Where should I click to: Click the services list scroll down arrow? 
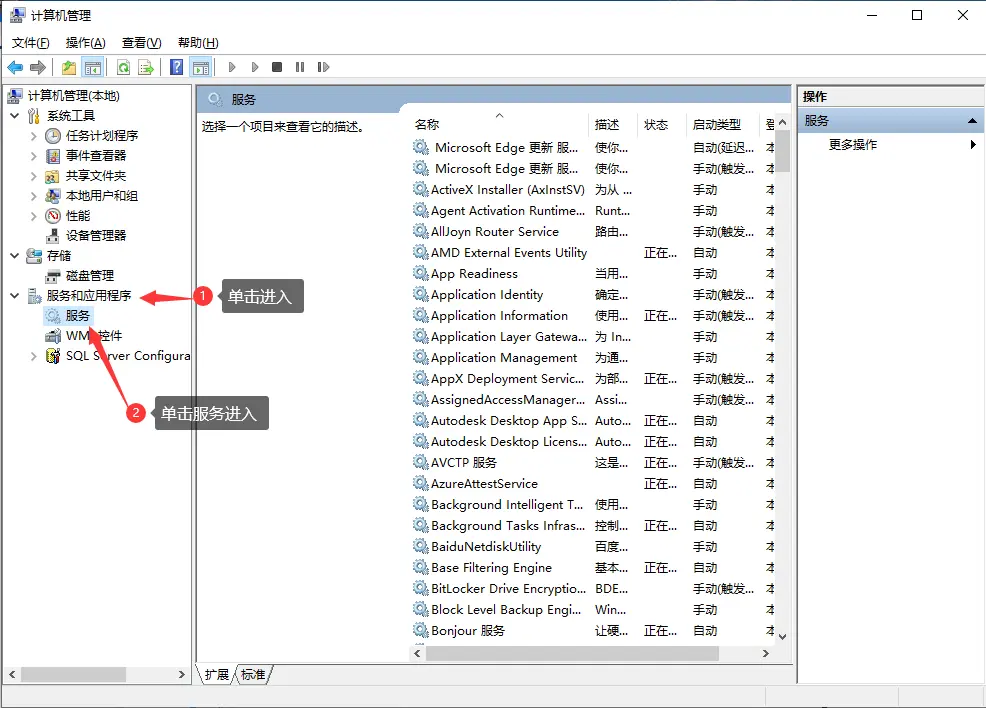[782, 636]
